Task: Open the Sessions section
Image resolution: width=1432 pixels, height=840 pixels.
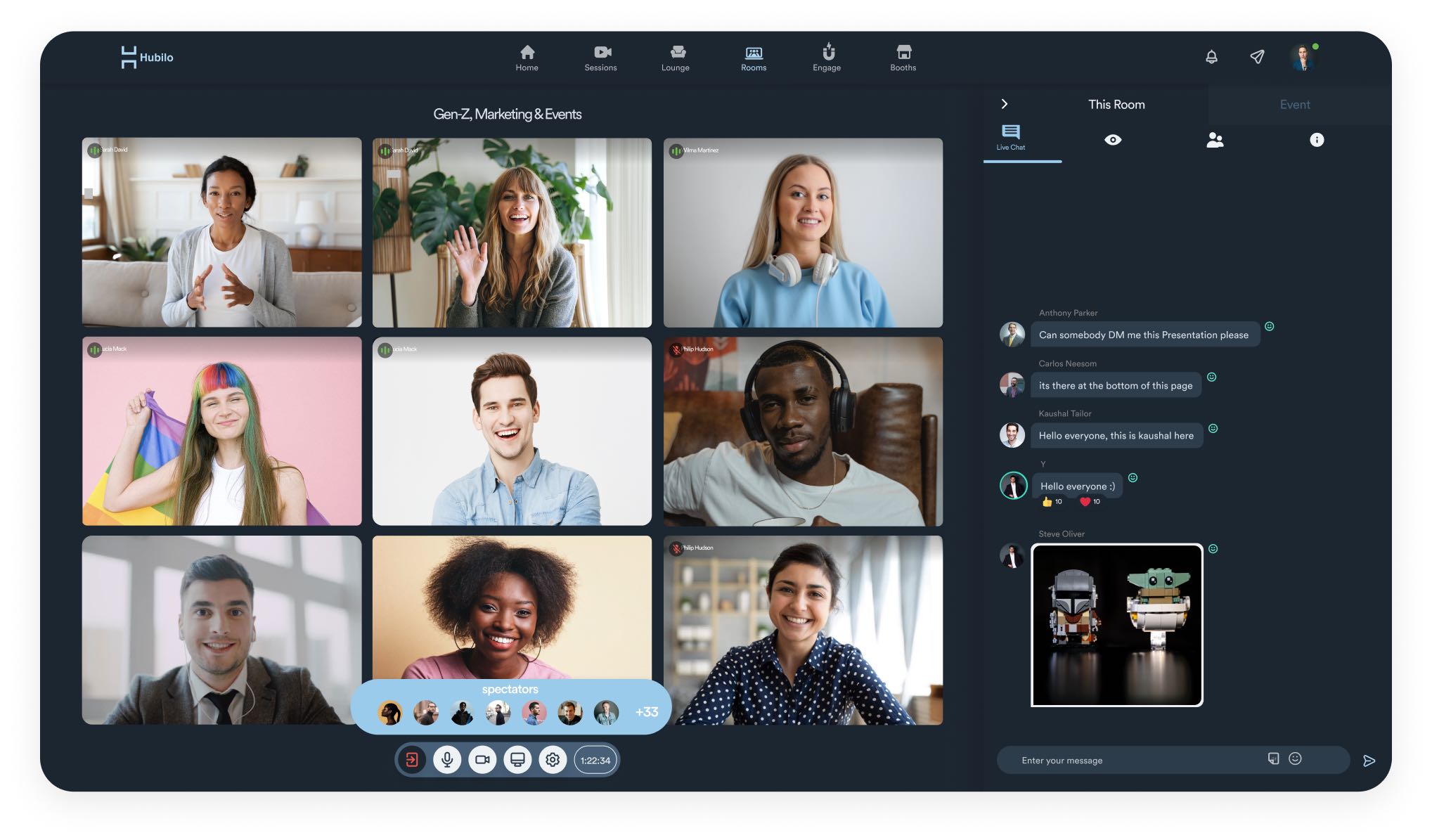Action: point(600,58)
